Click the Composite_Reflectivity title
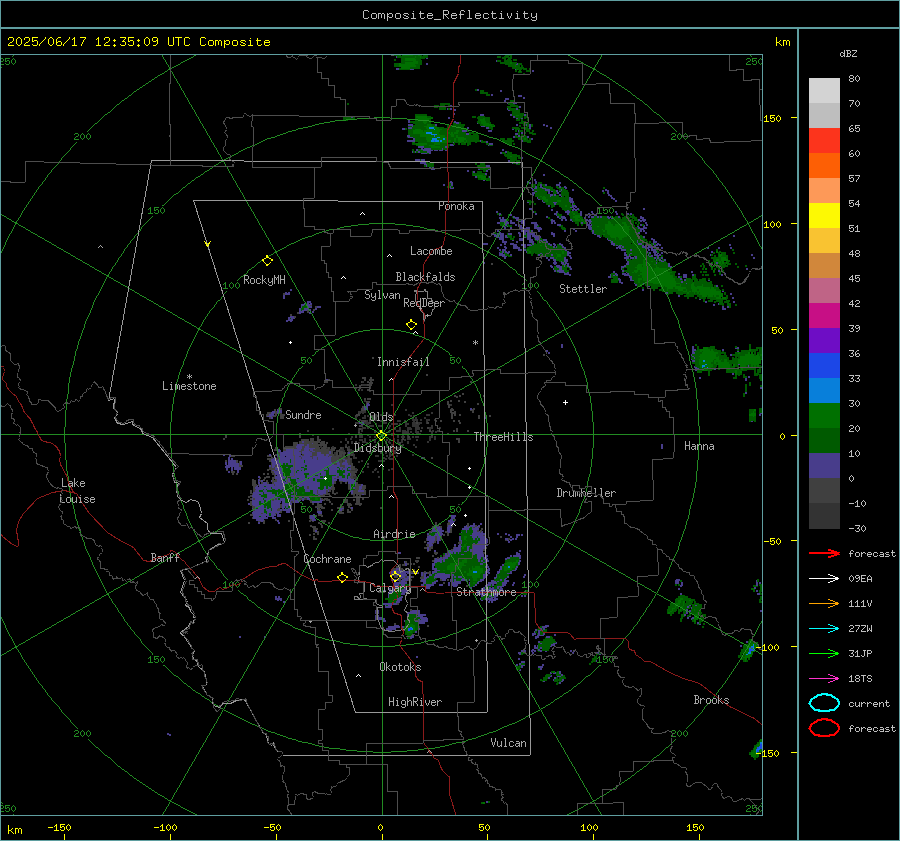900x841 pixels. click(449, 15)
